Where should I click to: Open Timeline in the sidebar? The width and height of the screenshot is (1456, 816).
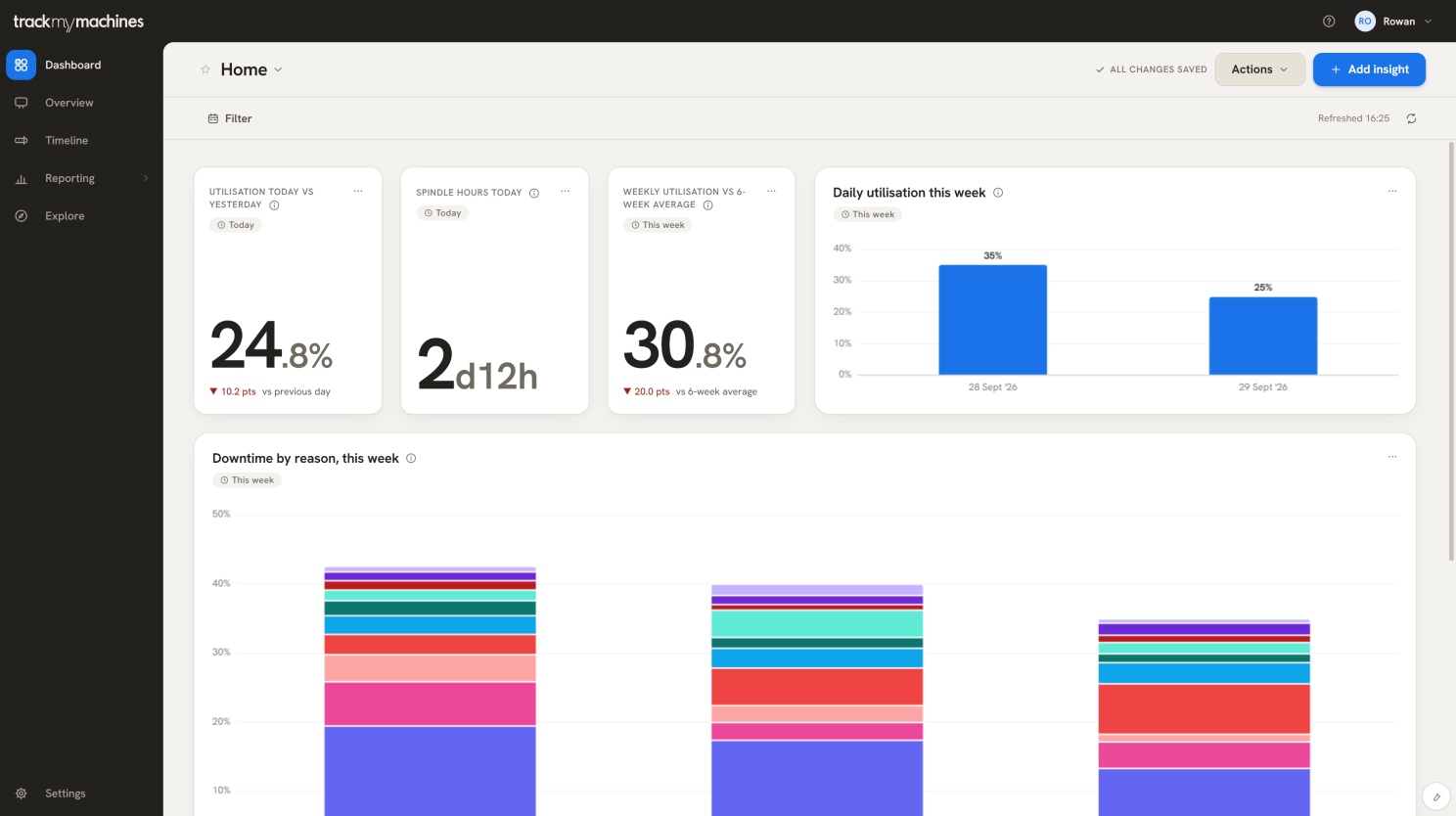pyautogui.click(x=81, y=141)
